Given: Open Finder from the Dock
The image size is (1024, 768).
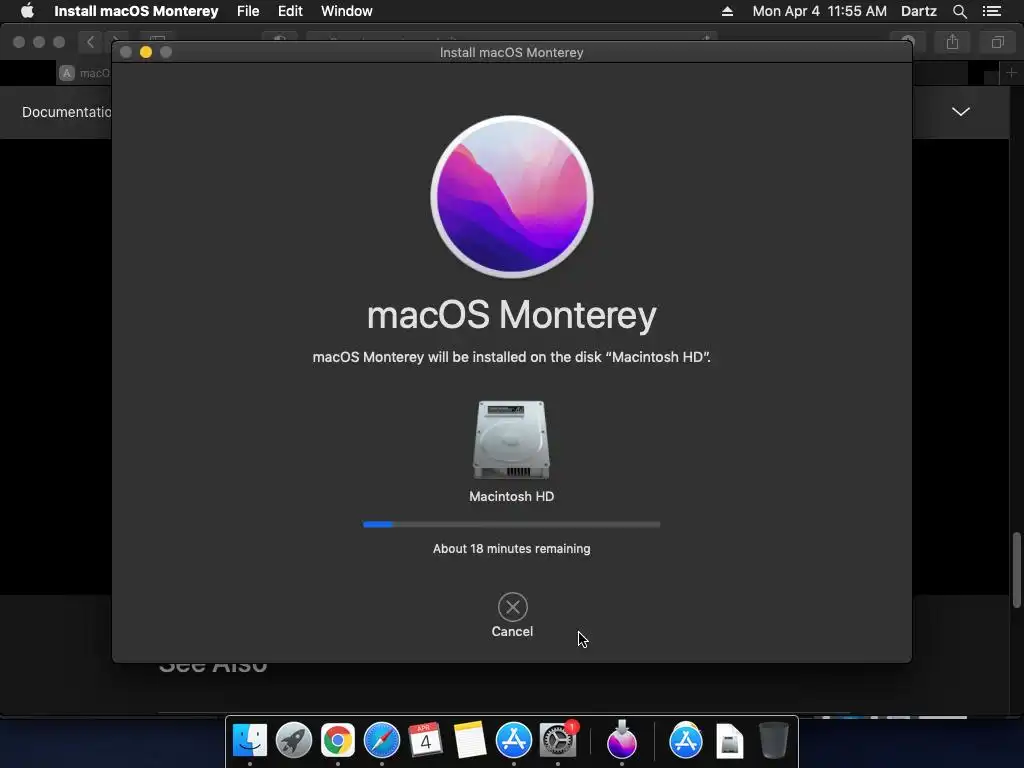Looking at the screenshot, I should (249, 741).
